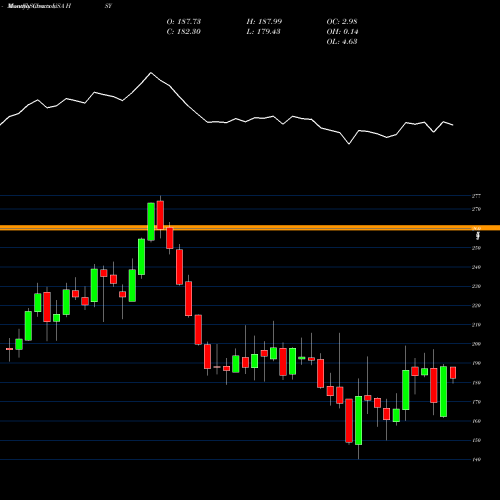Click the green candle with the lowest wick near 140
Viewport: 500px width, 500px height.
[x=359, y=420]
